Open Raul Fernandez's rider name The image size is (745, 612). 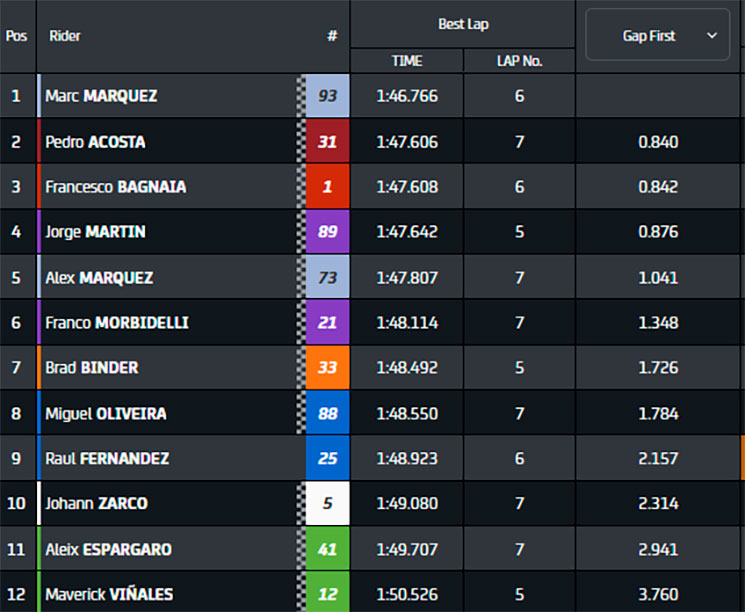(x=107, y=458)
